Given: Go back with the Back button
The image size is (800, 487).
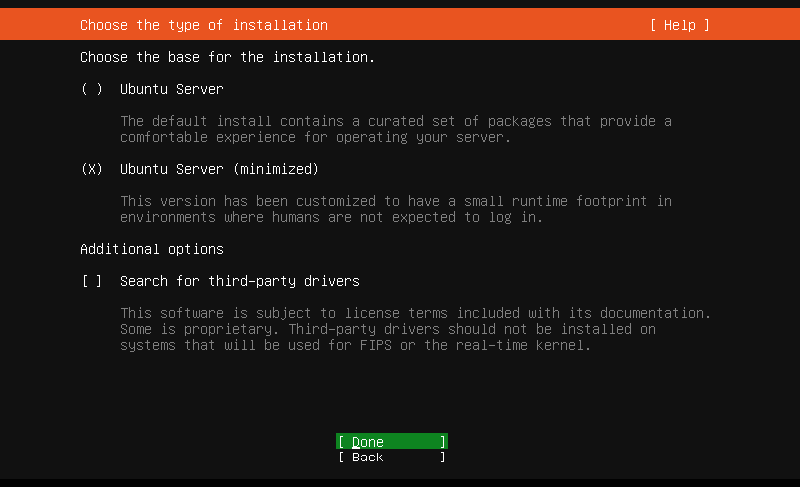Looking at the screenshot, I should 391,457.
